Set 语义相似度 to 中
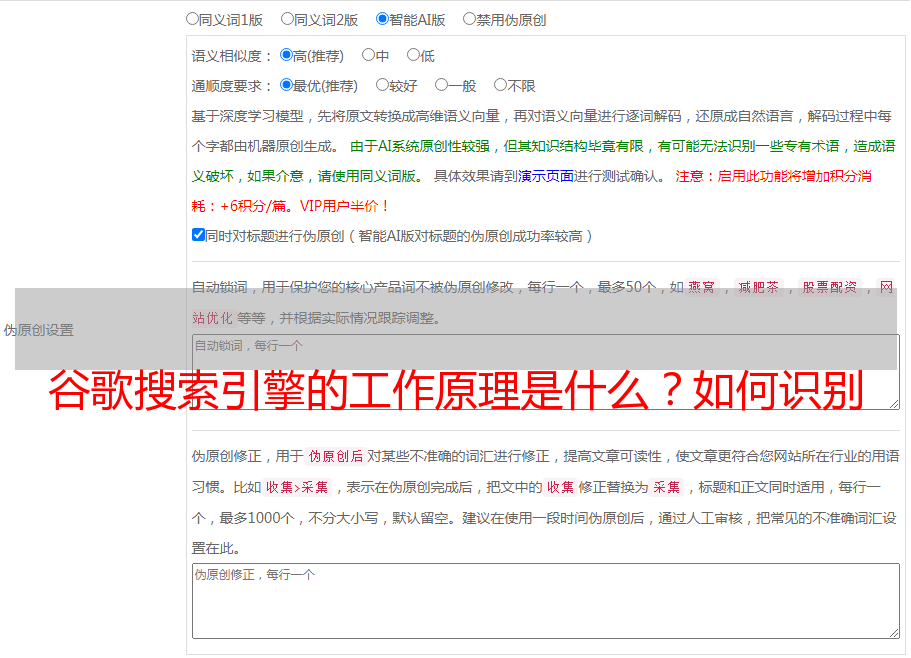Screen dimensions: 911x658 (368, 55)
